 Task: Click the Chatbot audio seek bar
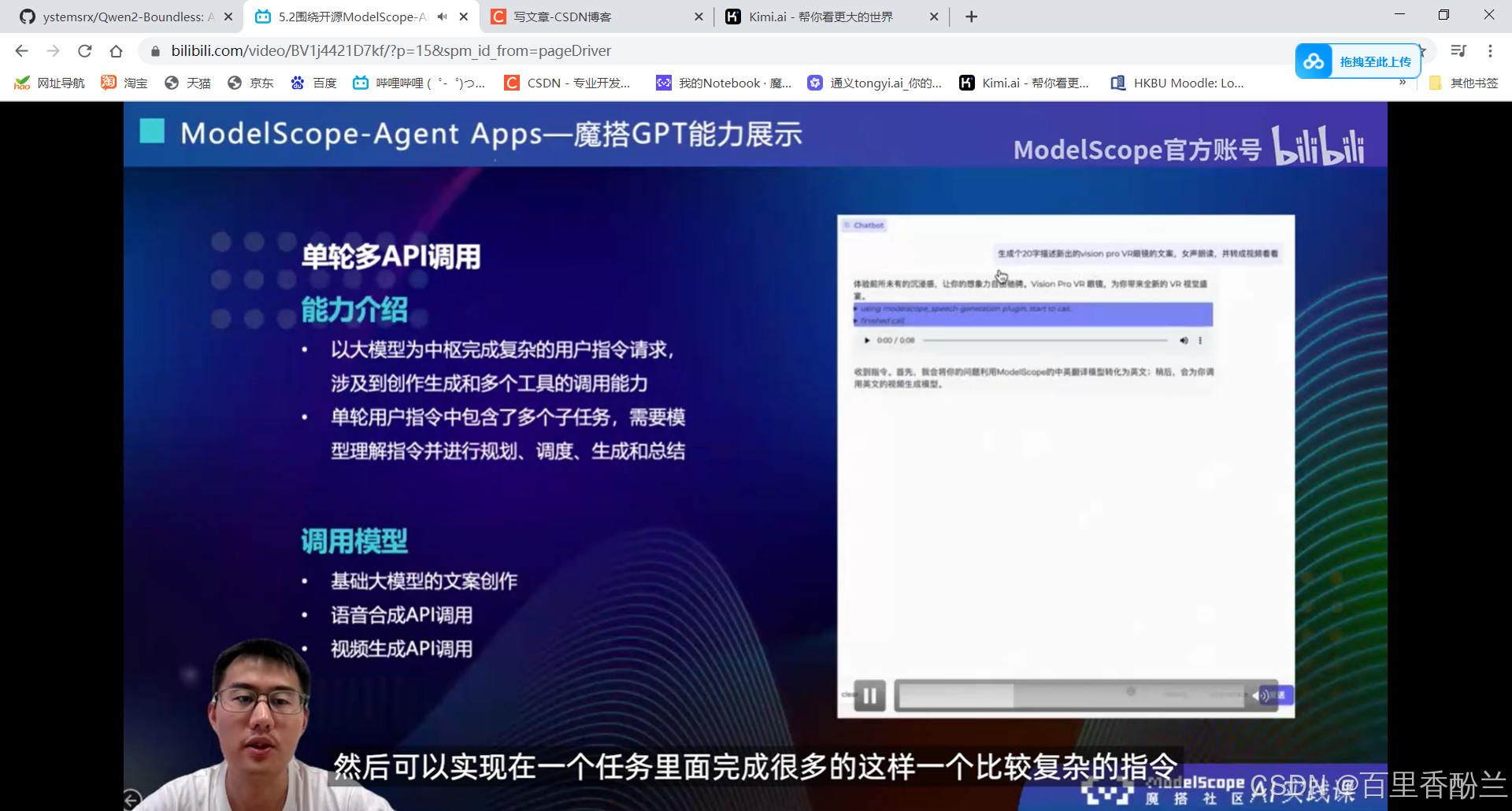click(x=1045, y=341)
